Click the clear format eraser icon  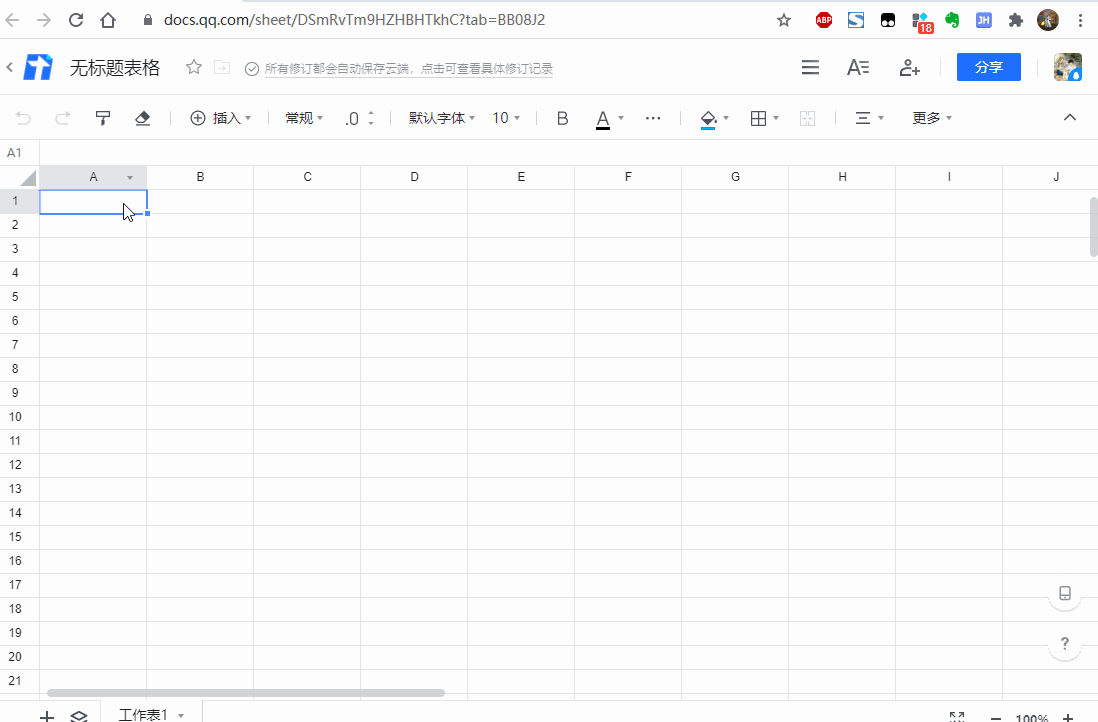(142, 117)
